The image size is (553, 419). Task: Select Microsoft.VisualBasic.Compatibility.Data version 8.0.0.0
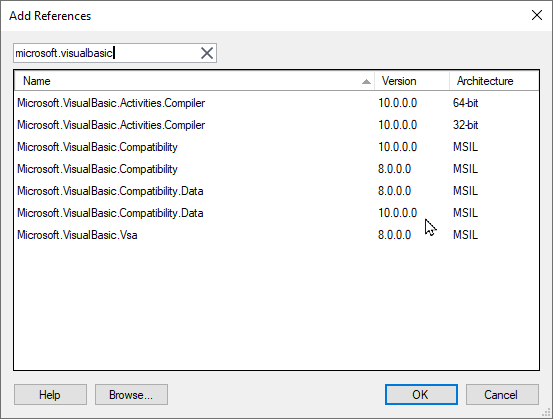tap(276, 191)
